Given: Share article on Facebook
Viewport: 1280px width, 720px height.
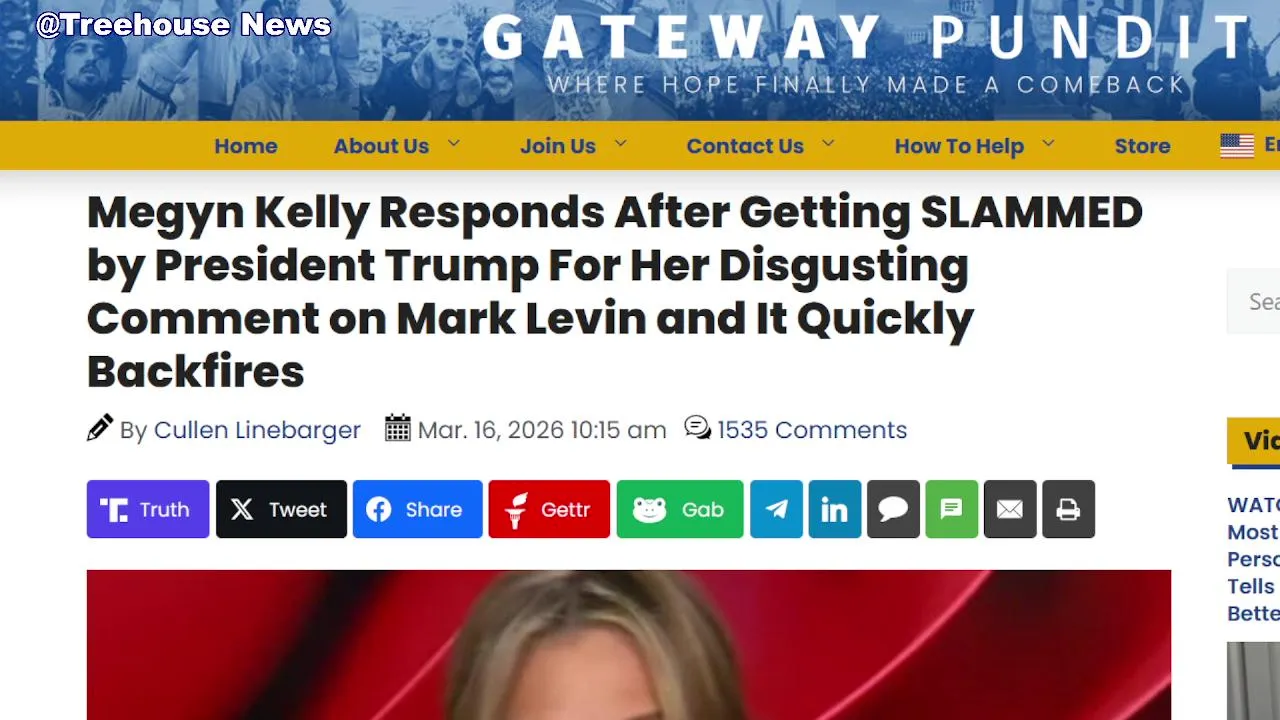Looking at the screenshot, I should 417,509.
